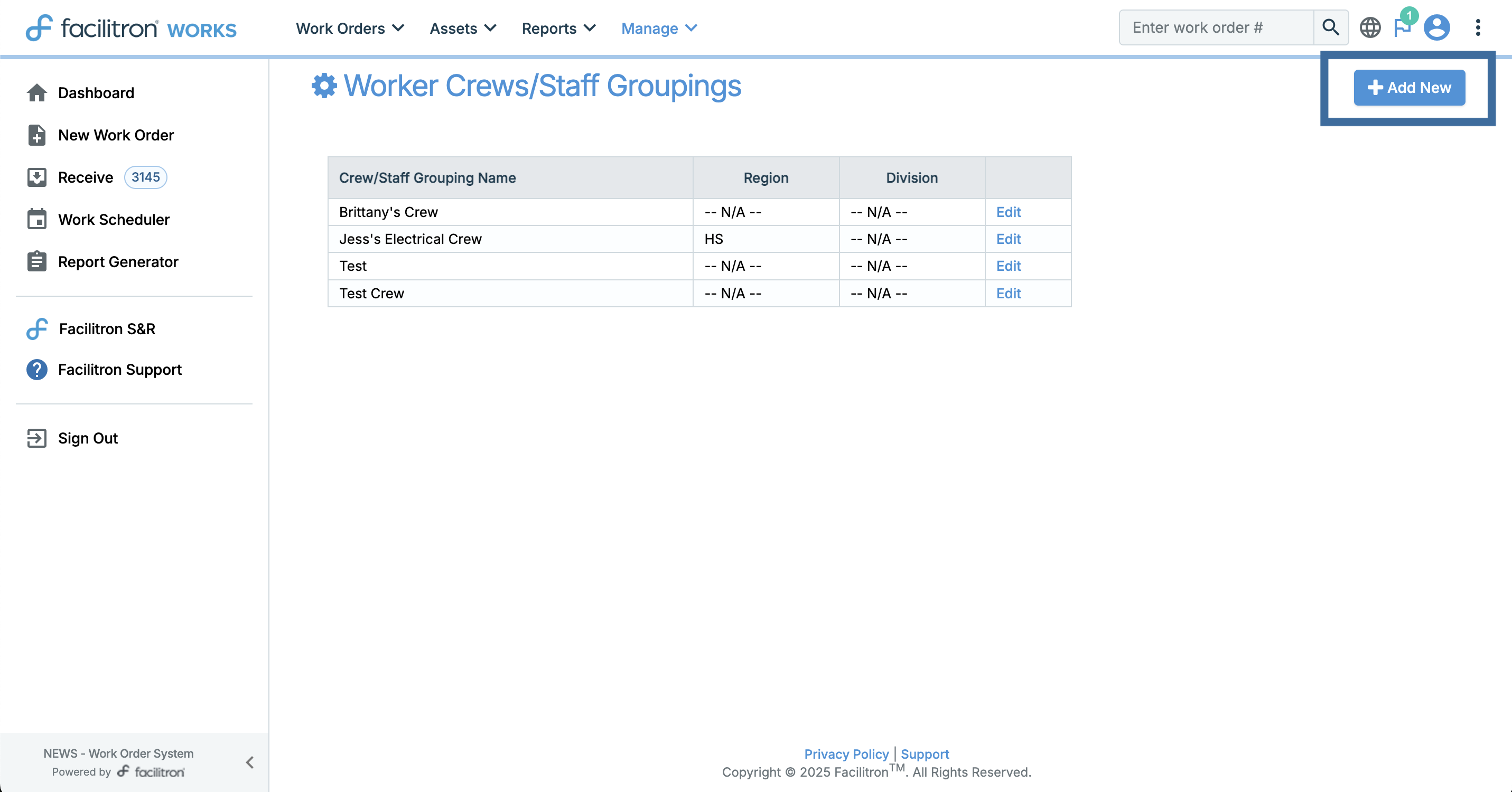The width and height of the screenshot is (1512, 792).
Task: Expand the Assets dropdown menu
Action: click(x=462, y=28)
